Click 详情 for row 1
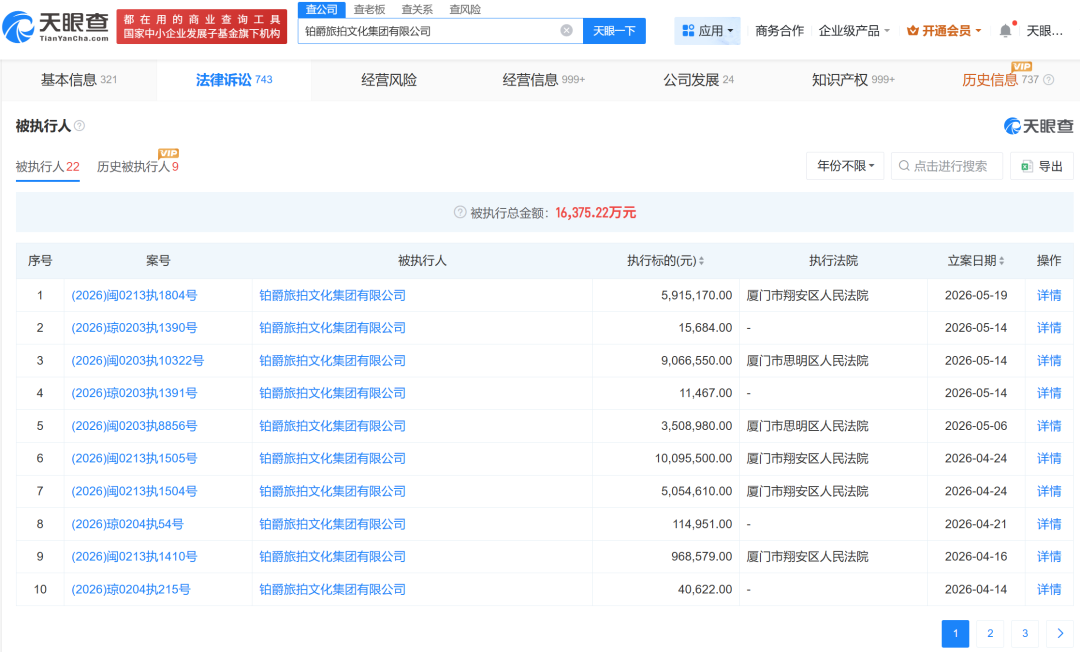1080x652 pixels. (x=1049, y=295)
